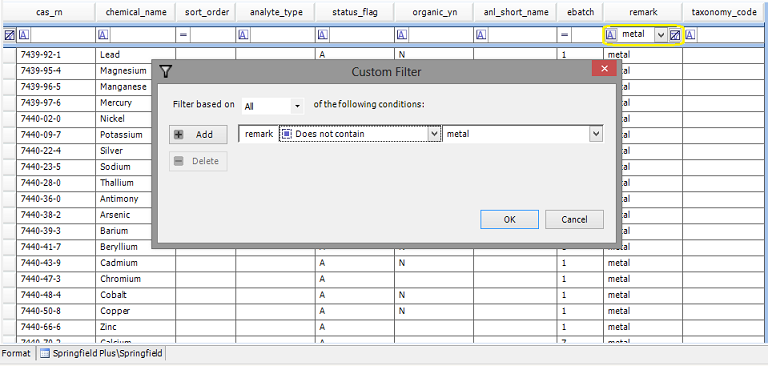
Task: Add a new filter condition
Action: (198, 135)
